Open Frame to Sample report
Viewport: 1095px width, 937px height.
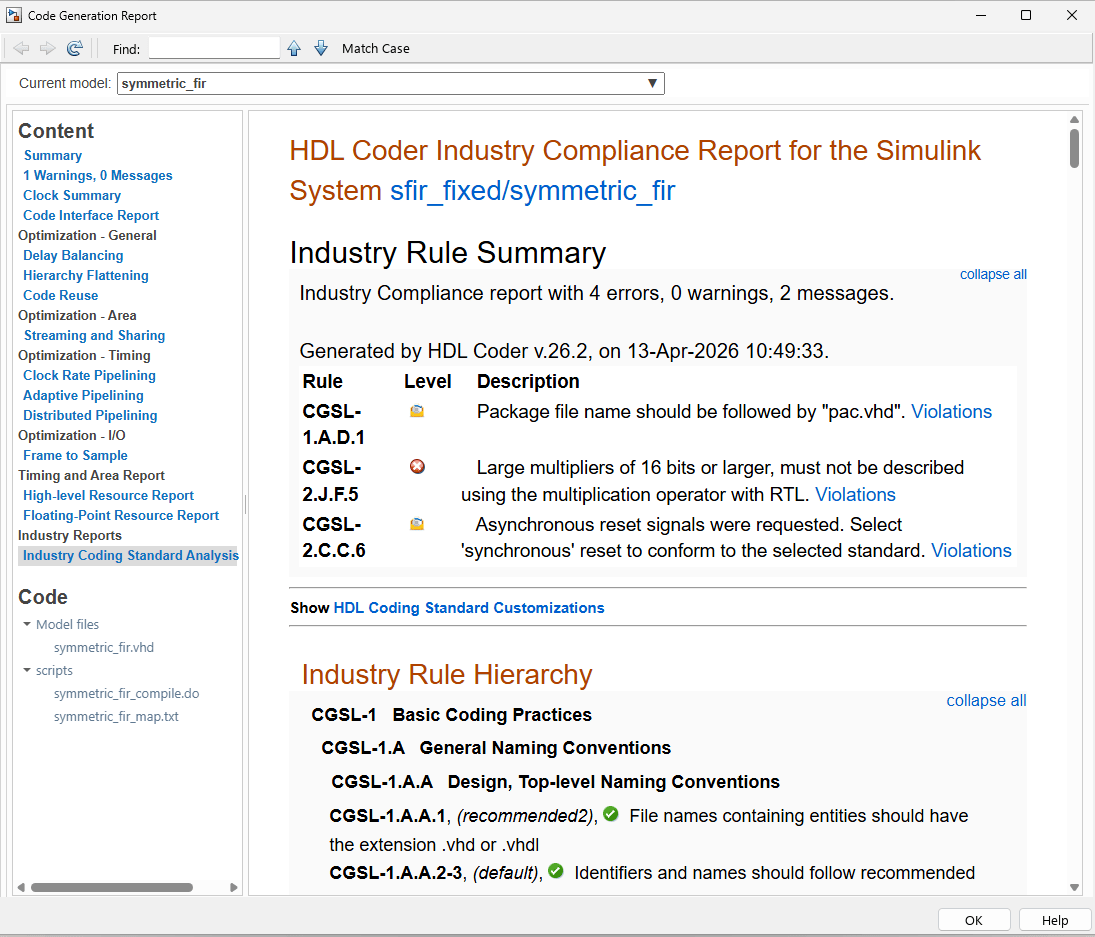(75, 455)
